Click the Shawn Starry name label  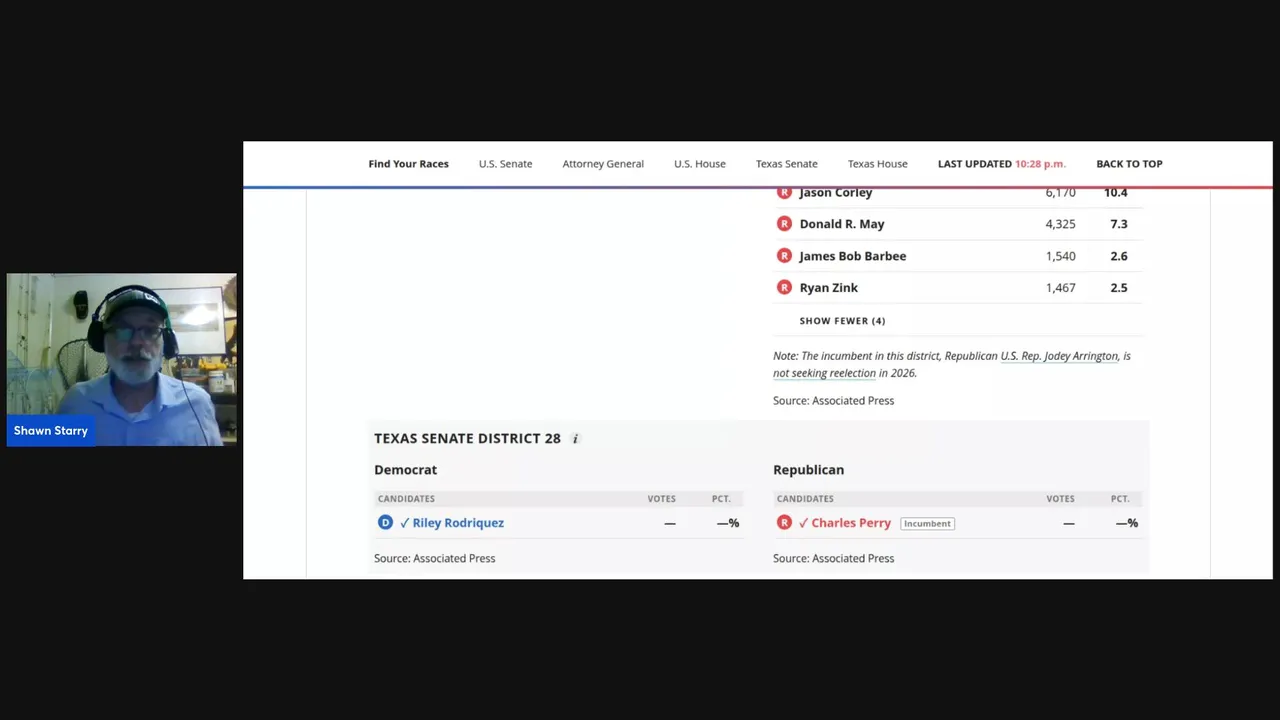pos(51,430)
